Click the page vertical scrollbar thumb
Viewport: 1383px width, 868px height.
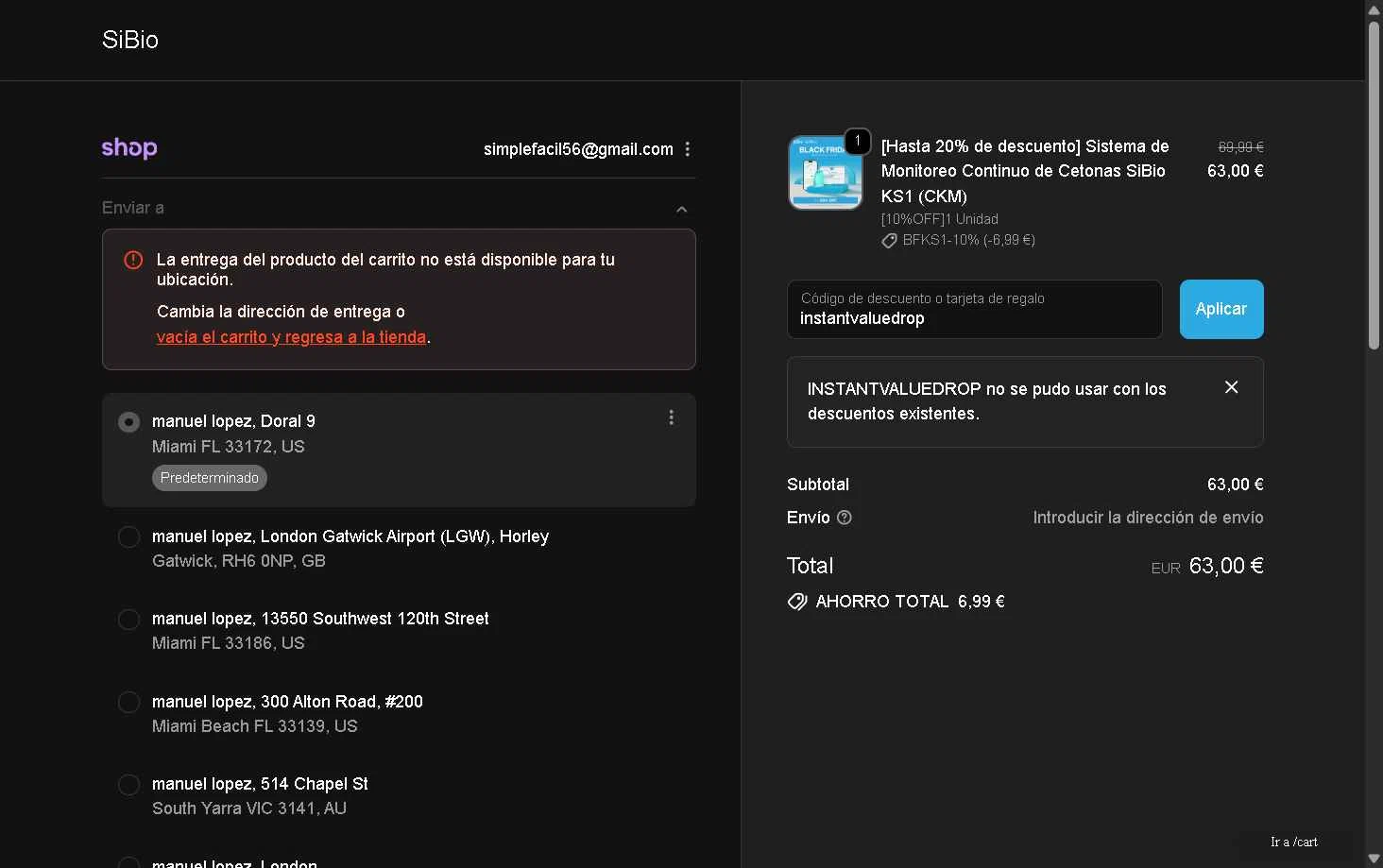point(1374,185)
